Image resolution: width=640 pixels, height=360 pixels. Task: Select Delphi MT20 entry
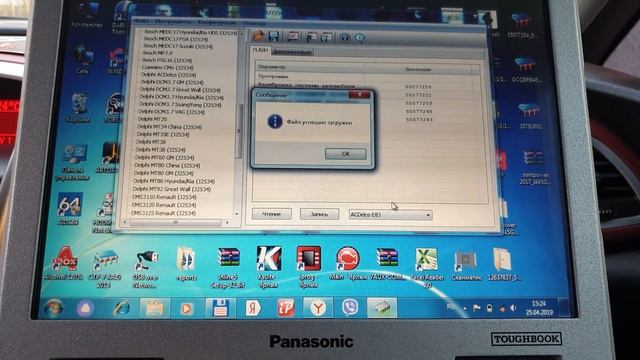click(152, 119)
